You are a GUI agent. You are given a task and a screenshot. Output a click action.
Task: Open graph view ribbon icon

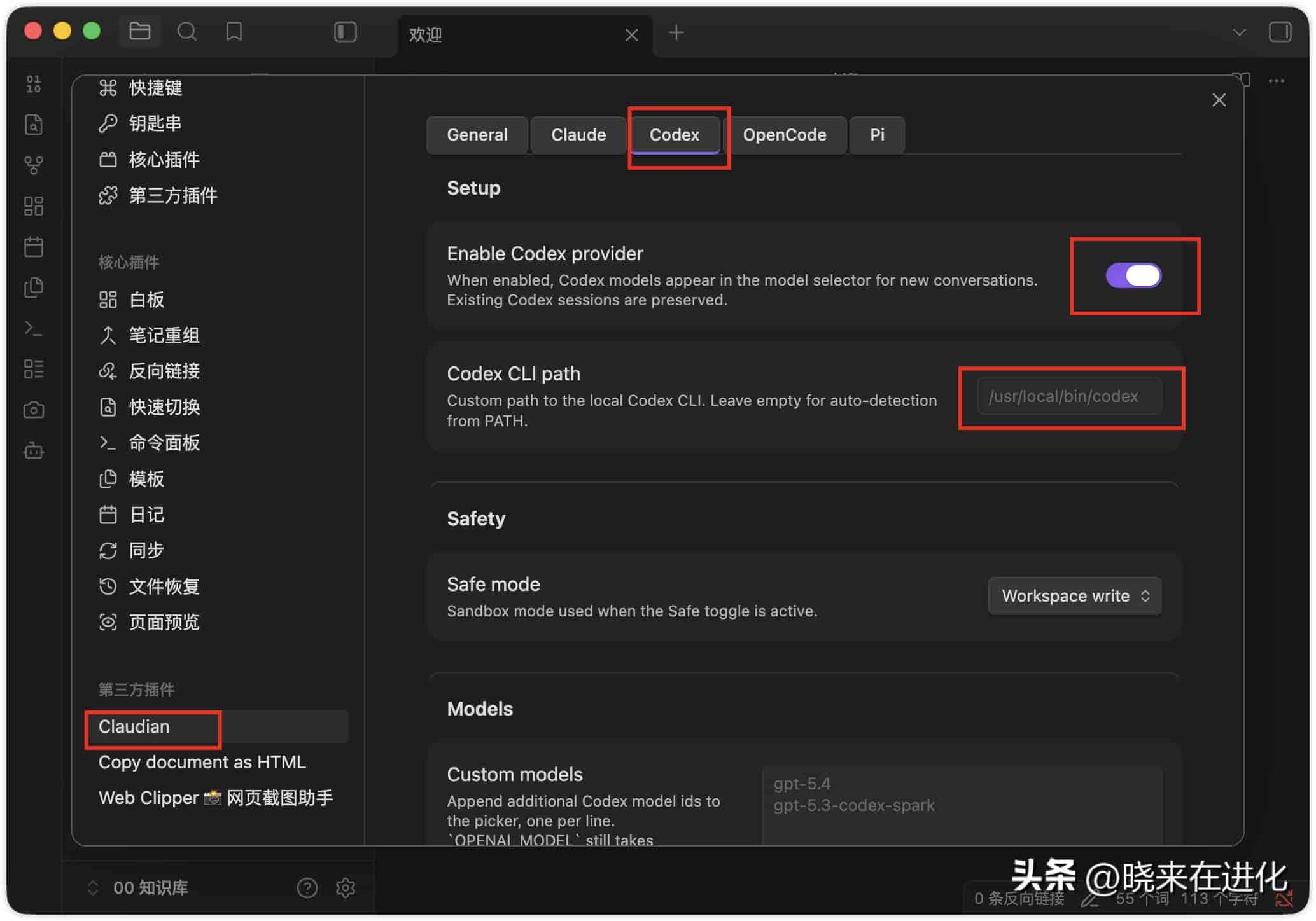pyautogui.click(x=34, y=165)
